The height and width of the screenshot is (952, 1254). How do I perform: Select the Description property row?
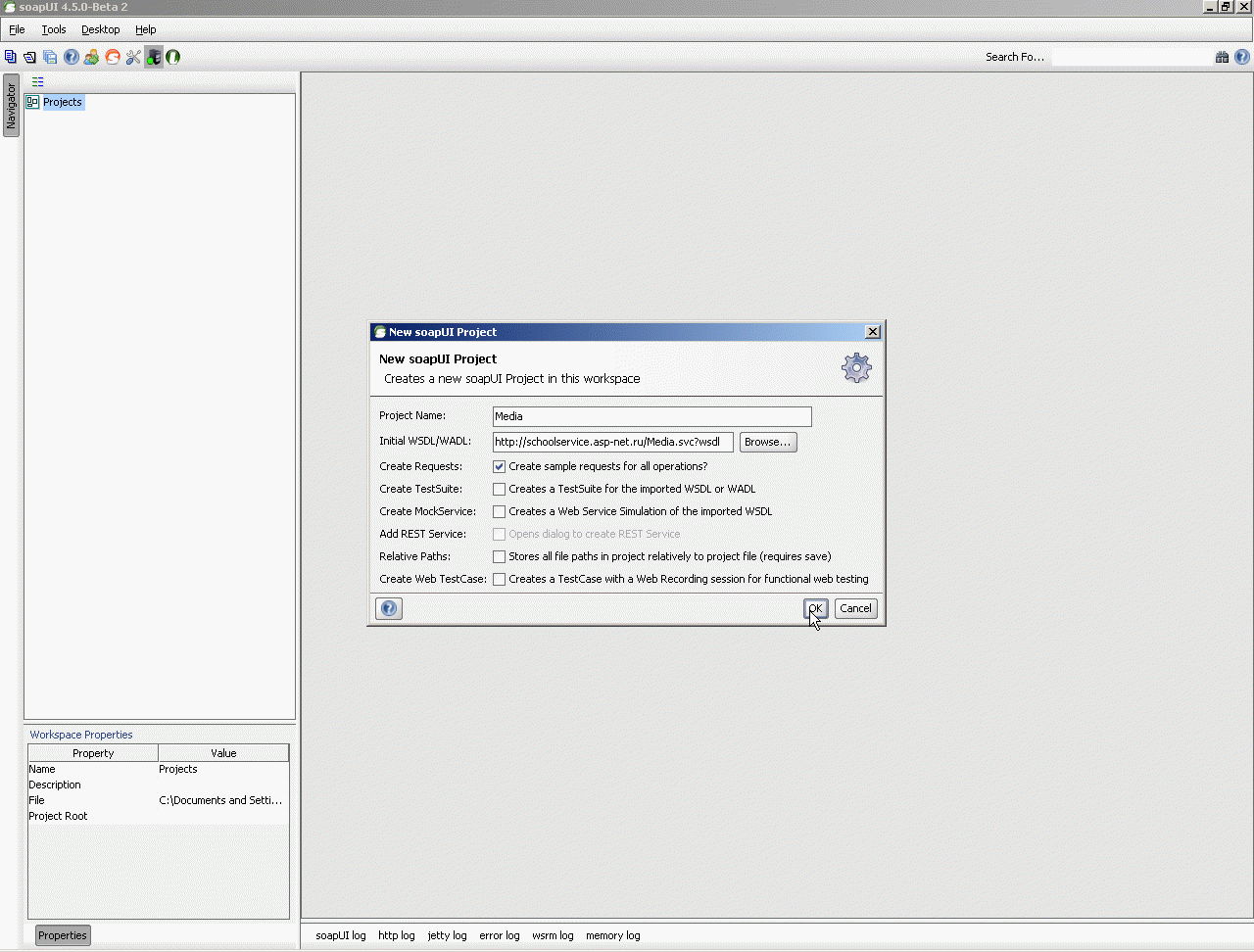point(159,785)
